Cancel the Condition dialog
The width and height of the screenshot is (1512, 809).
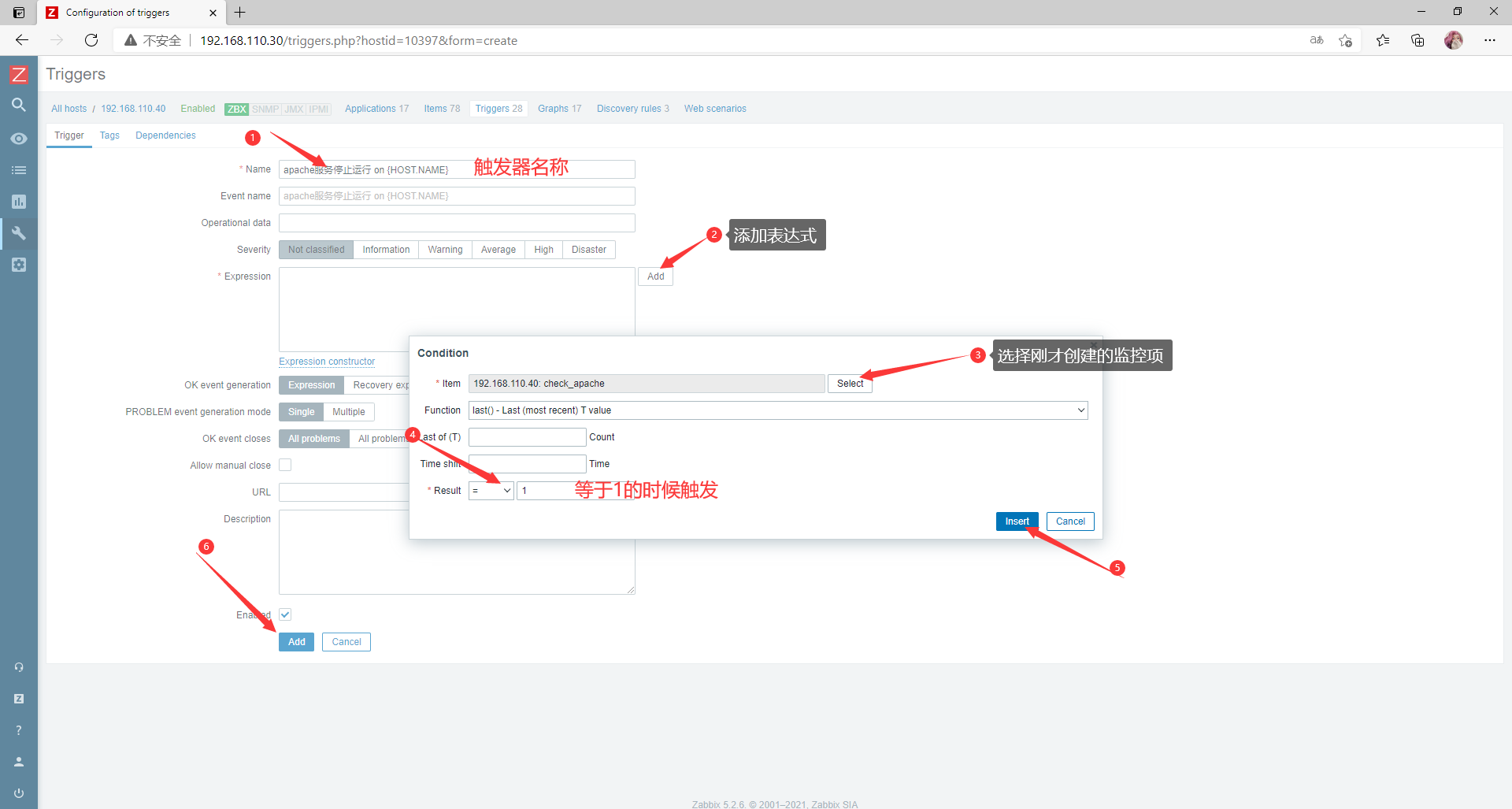1070,521
